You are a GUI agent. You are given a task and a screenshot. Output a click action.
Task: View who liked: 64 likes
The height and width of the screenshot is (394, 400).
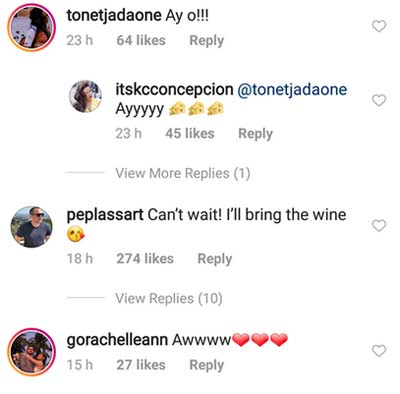141,40
